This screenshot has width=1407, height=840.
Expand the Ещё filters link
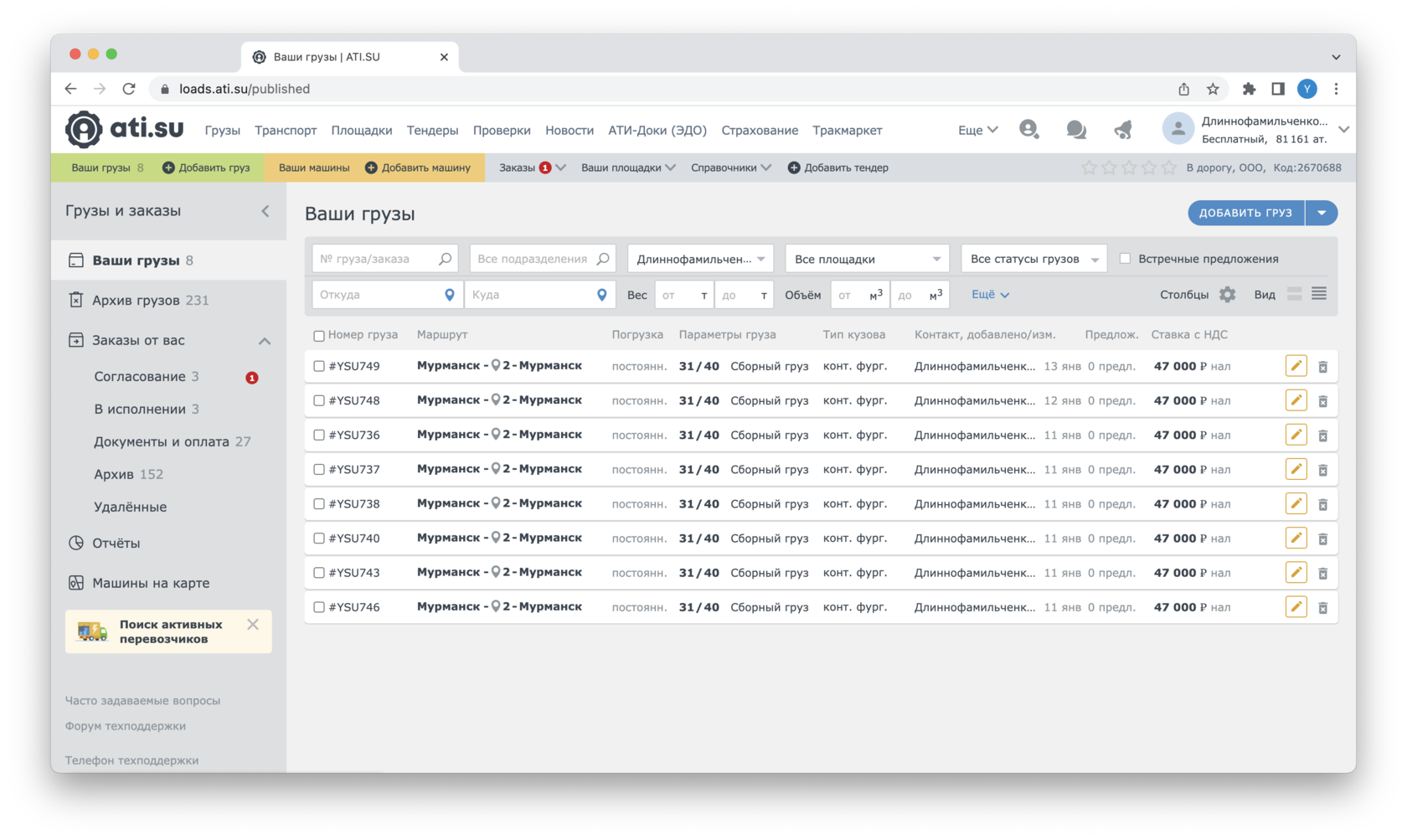(x=990, y=295)
